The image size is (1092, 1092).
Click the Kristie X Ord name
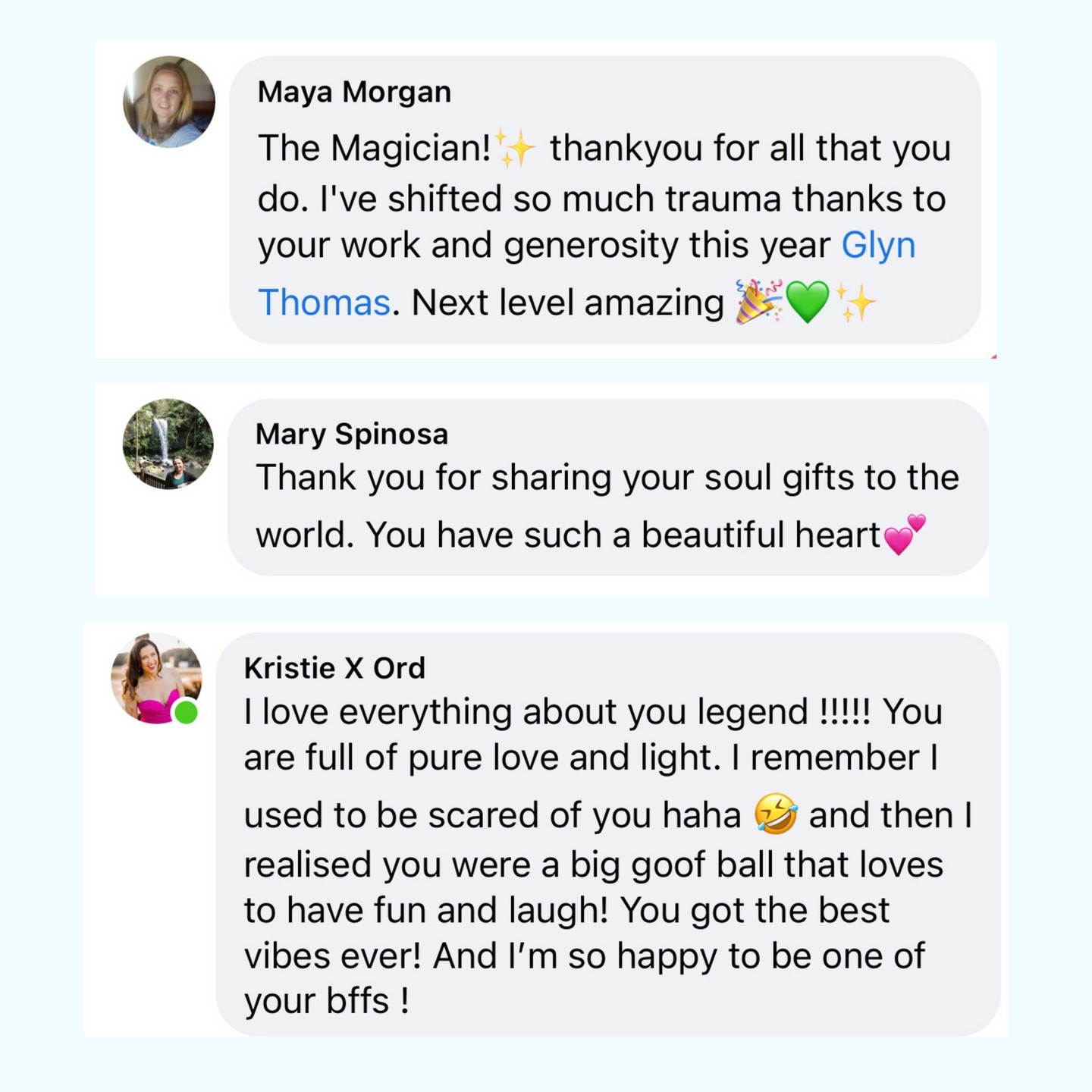click(334, 668)
